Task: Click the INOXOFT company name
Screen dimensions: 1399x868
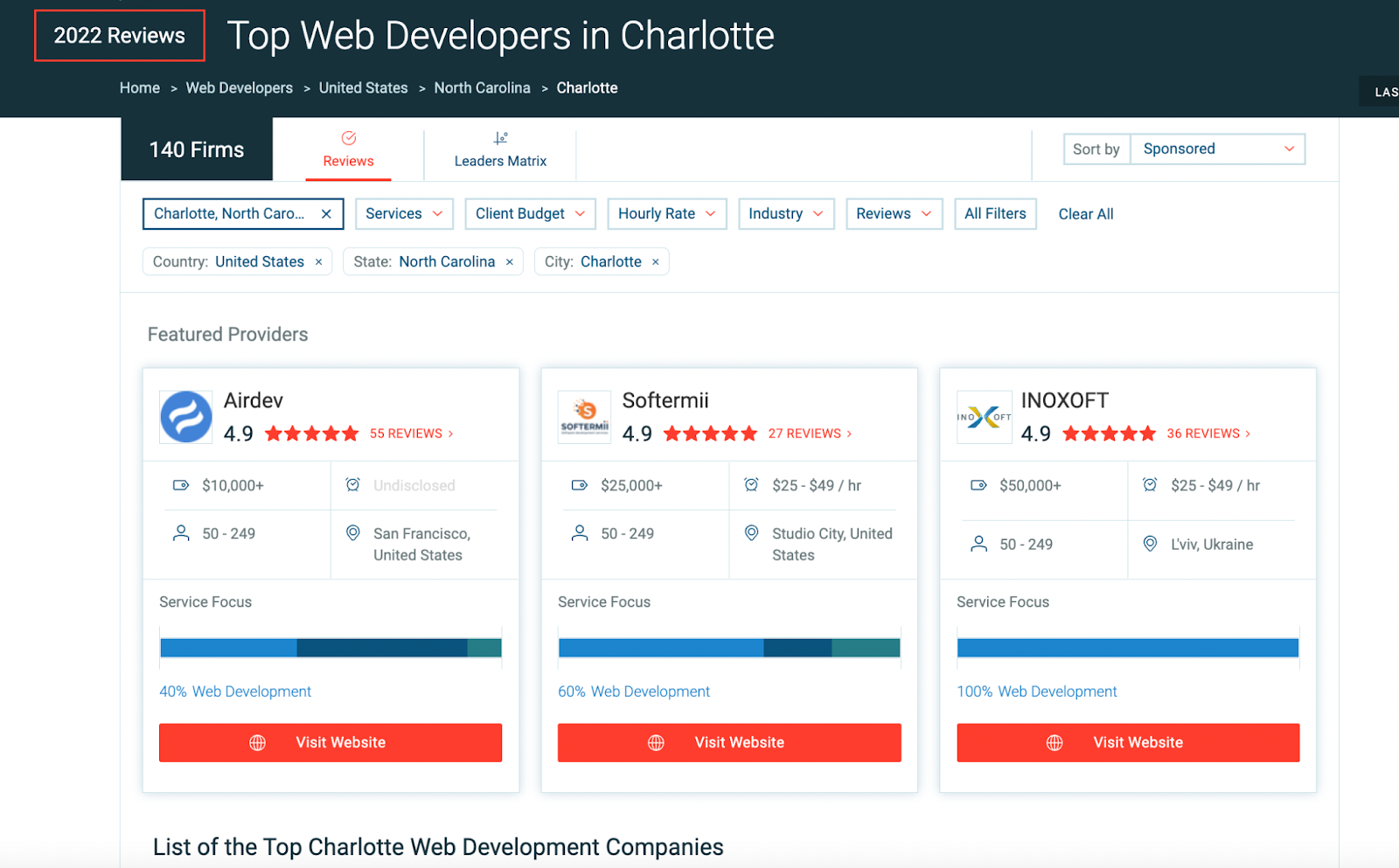Action: pyautogui.click(x=1065, y=400)
